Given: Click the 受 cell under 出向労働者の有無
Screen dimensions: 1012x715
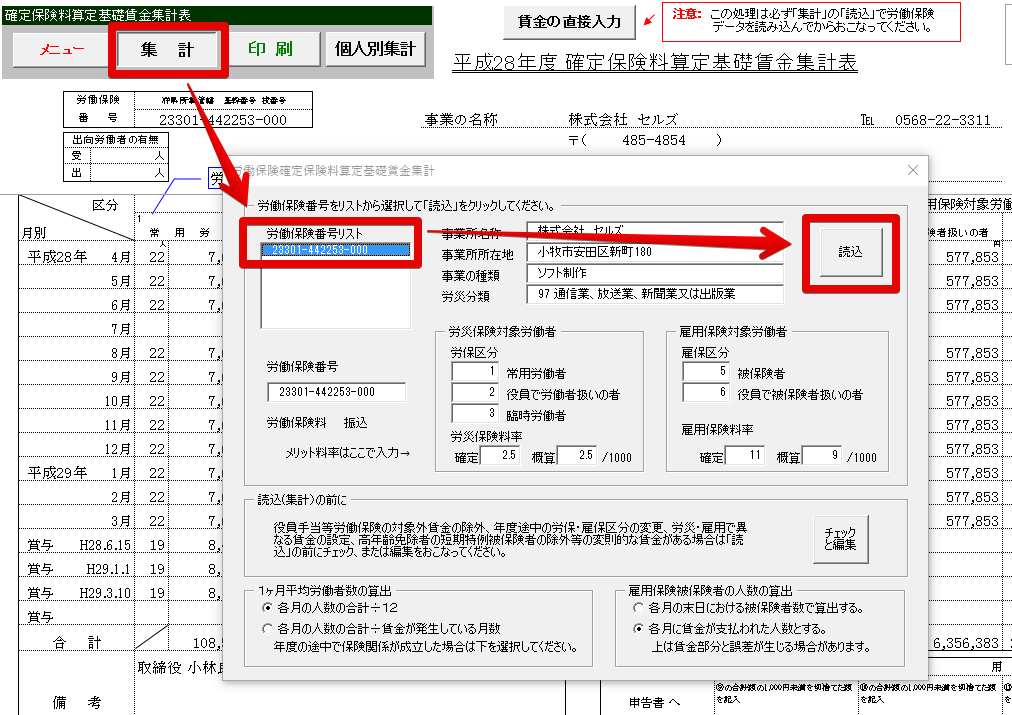Looking at the screenshot, I should click(x=77, y=156).
